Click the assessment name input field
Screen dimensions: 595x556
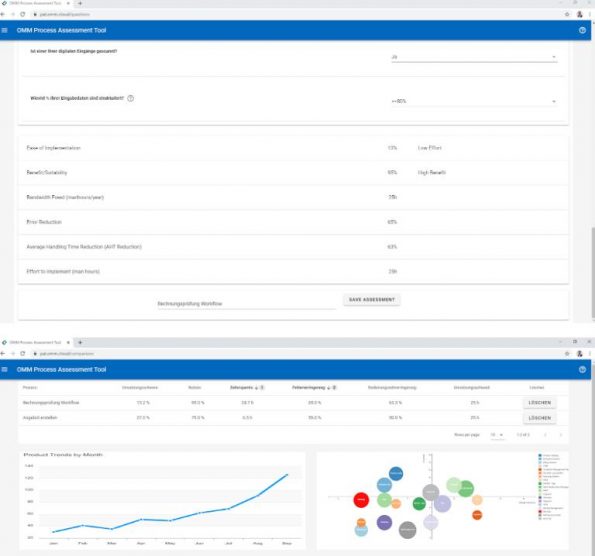point(246,304)
